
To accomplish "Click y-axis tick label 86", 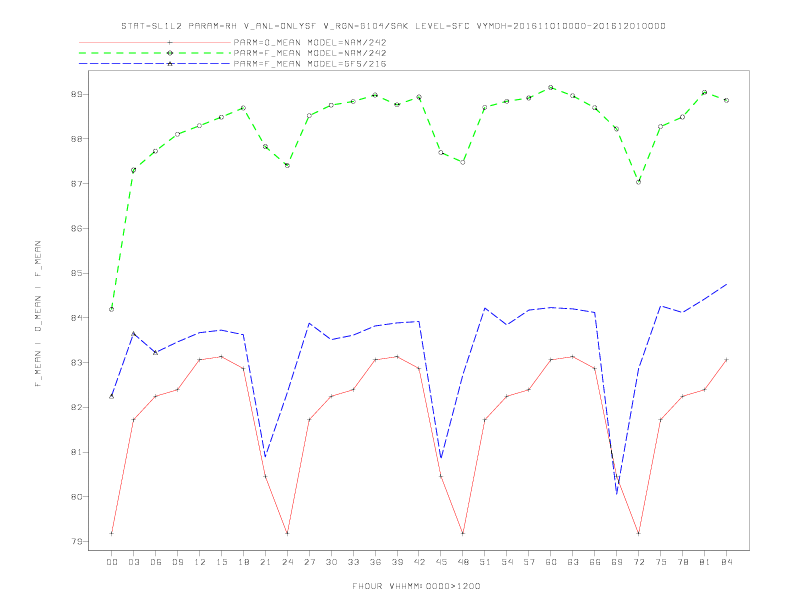I will [x=78, y=229].
